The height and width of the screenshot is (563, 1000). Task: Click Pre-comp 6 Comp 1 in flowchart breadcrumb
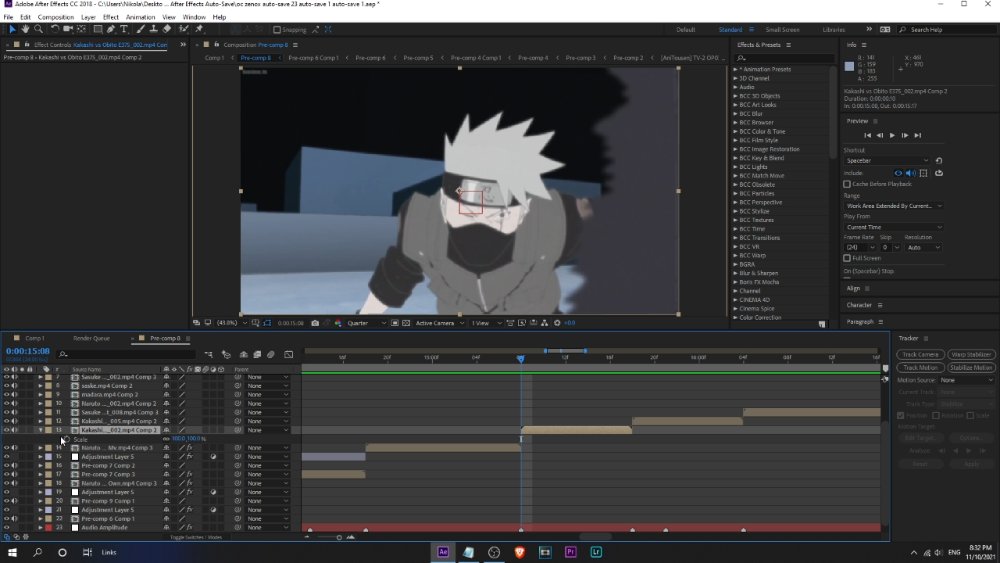click(313, 58)
